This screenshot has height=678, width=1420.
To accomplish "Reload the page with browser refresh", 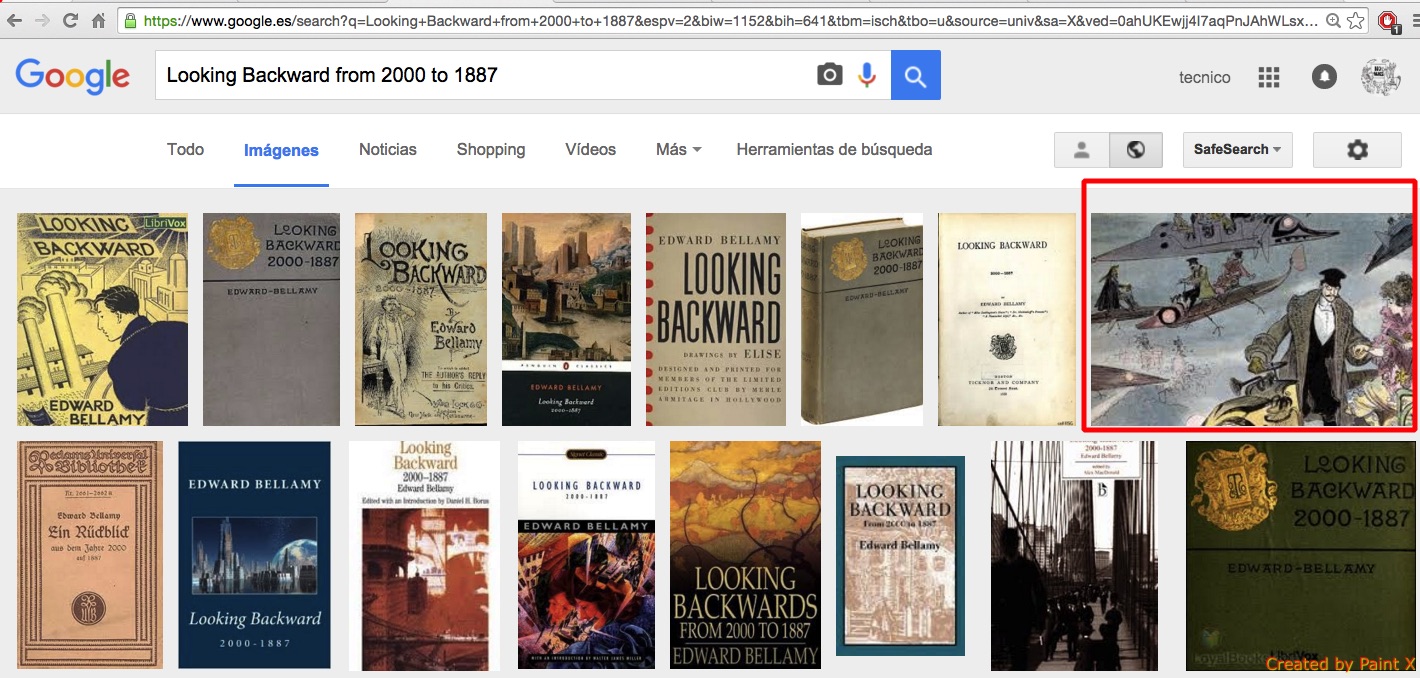I will point(70,20).
